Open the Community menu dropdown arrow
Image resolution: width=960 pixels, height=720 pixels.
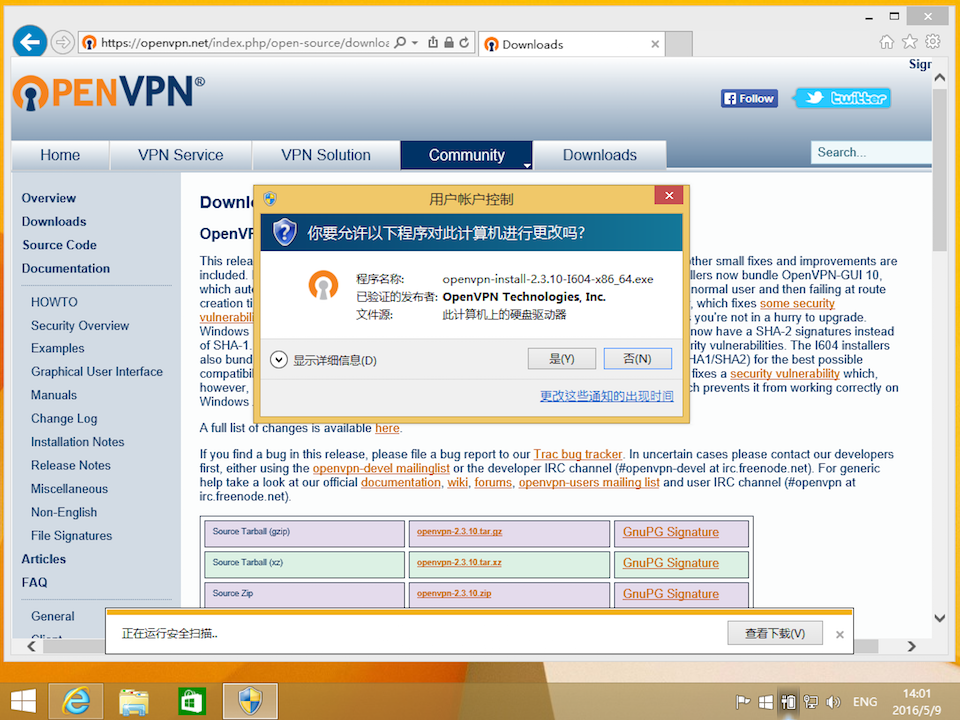[x=527, y=165]
